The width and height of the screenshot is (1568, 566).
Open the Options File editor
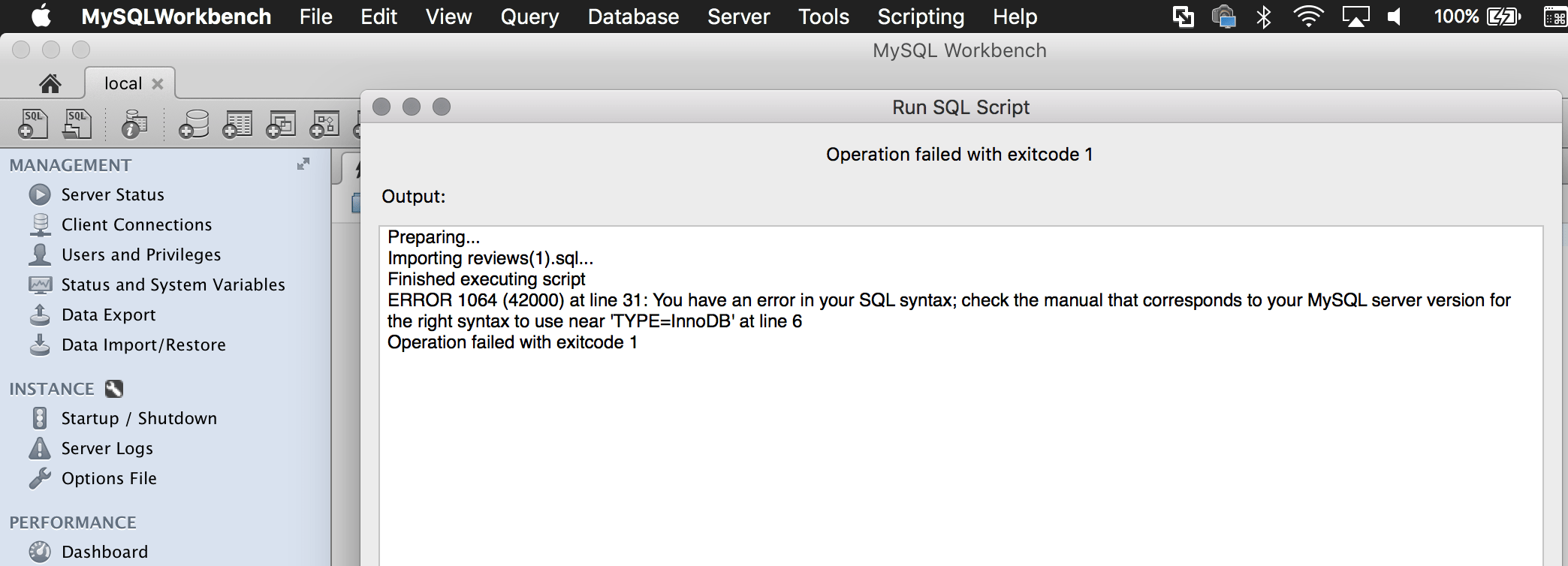click(x=108, y=478)
